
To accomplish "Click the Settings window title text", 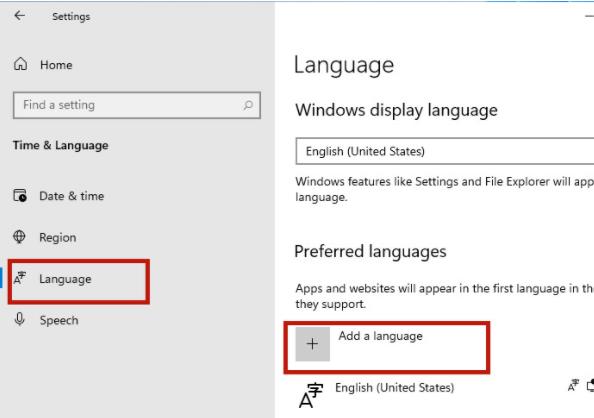I will coord(71,16).
